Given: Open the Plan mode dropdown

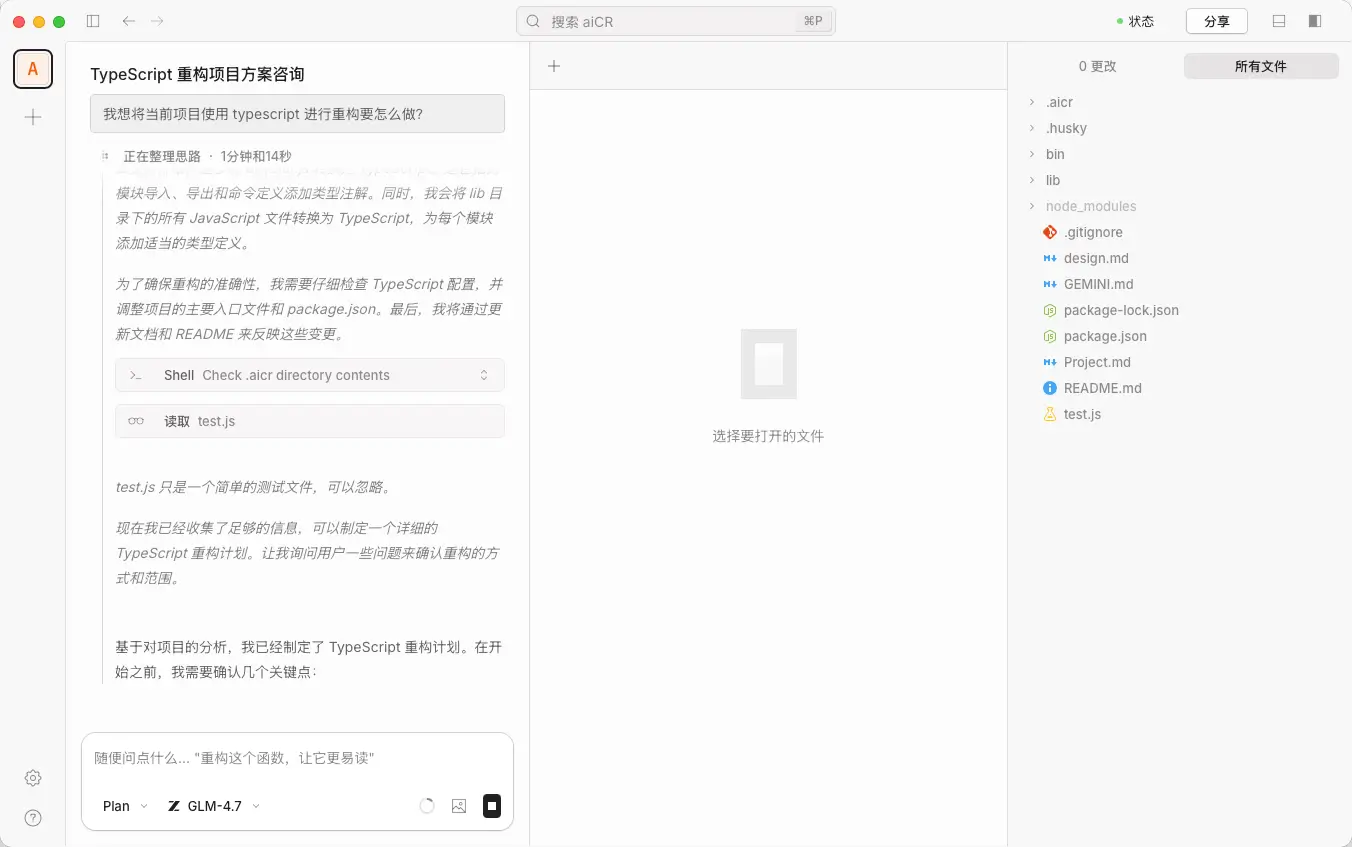Looking at the screenshot, I should [x=125, y=806].
